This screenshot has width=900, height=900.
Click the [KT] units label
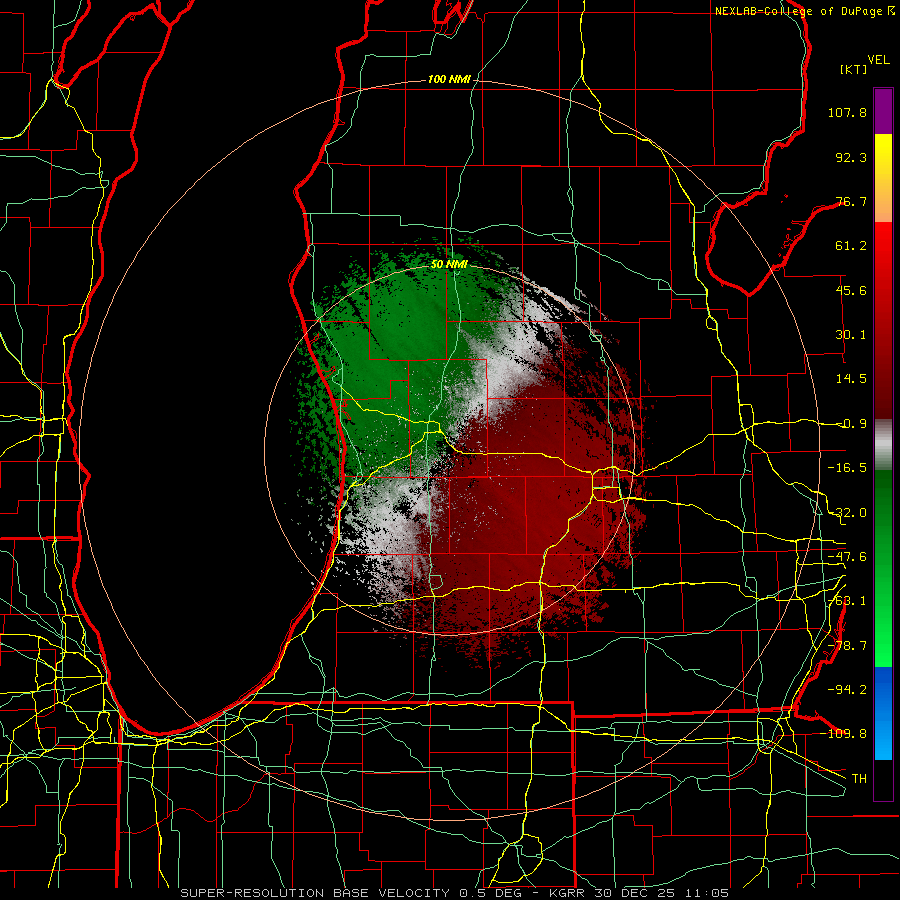click(x=854, y=69)
